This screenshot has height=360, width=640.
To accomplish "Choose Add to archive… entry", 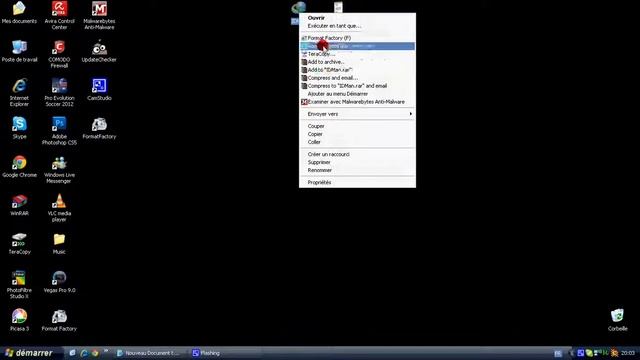I will coord(357,62).
